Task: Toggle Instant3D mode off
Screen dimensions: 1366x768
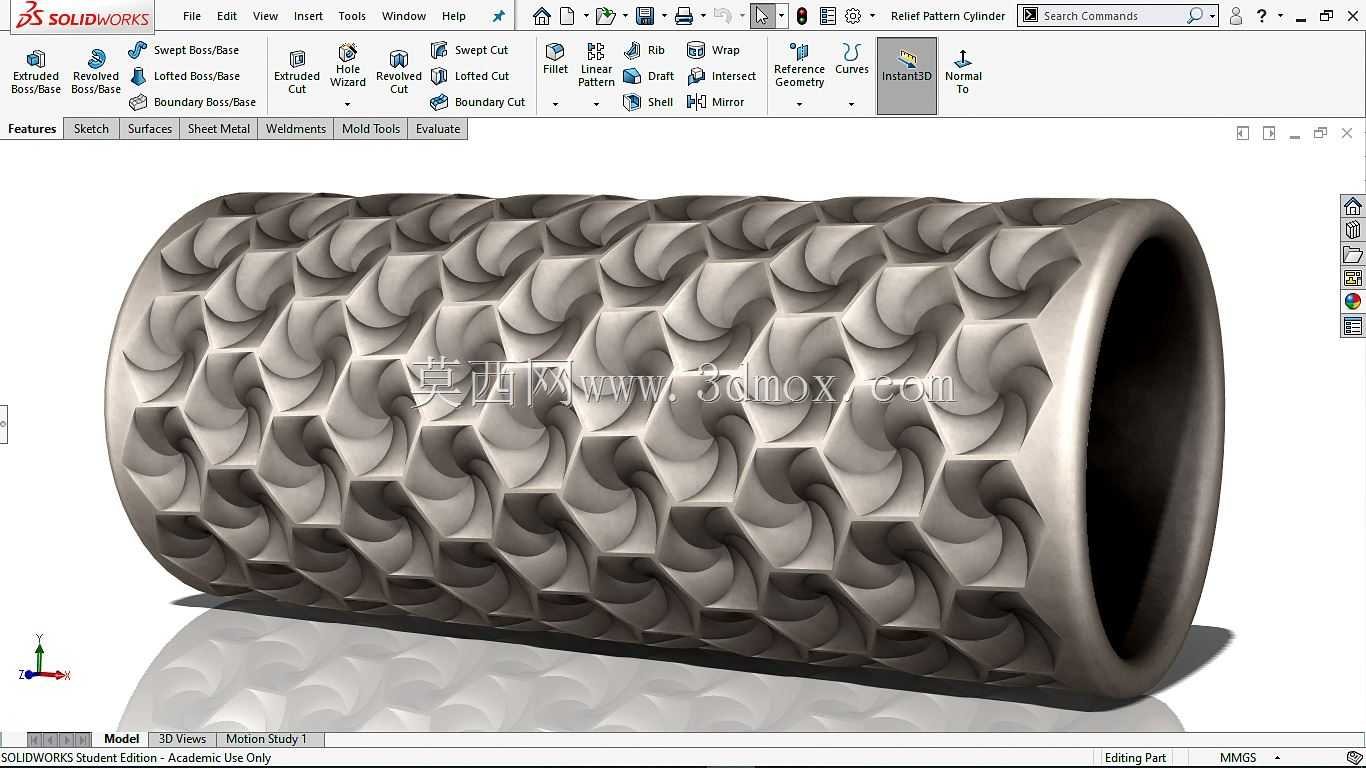Action: (x=907, y=76)
